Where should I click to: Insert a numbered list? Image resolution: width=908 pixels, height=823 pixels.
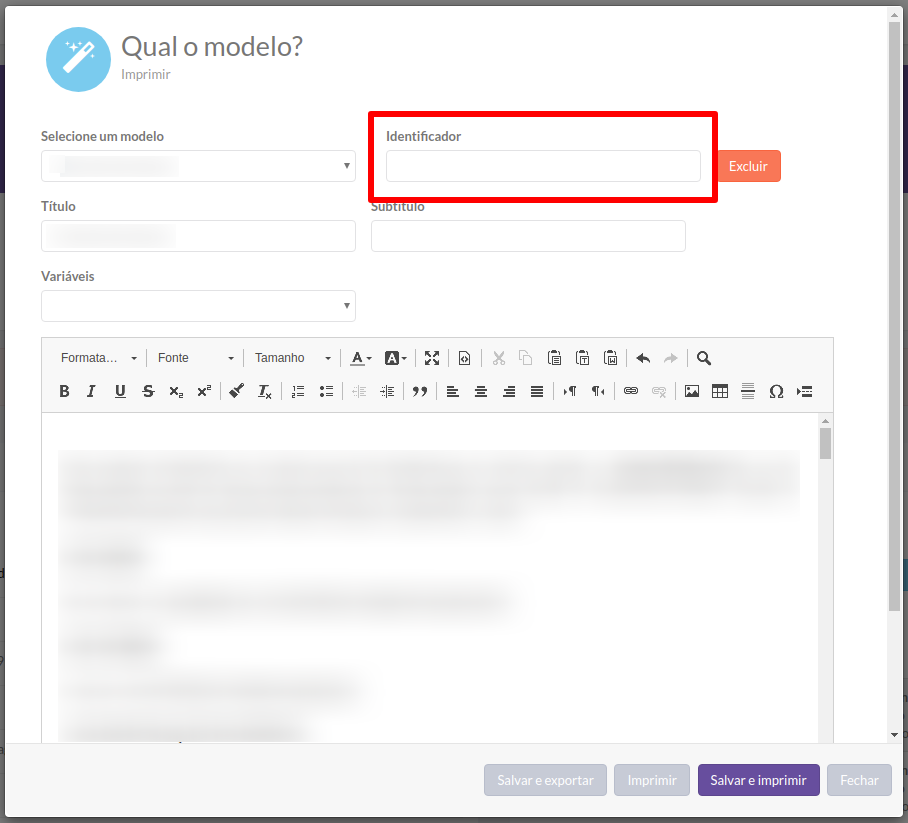point(297,392)
